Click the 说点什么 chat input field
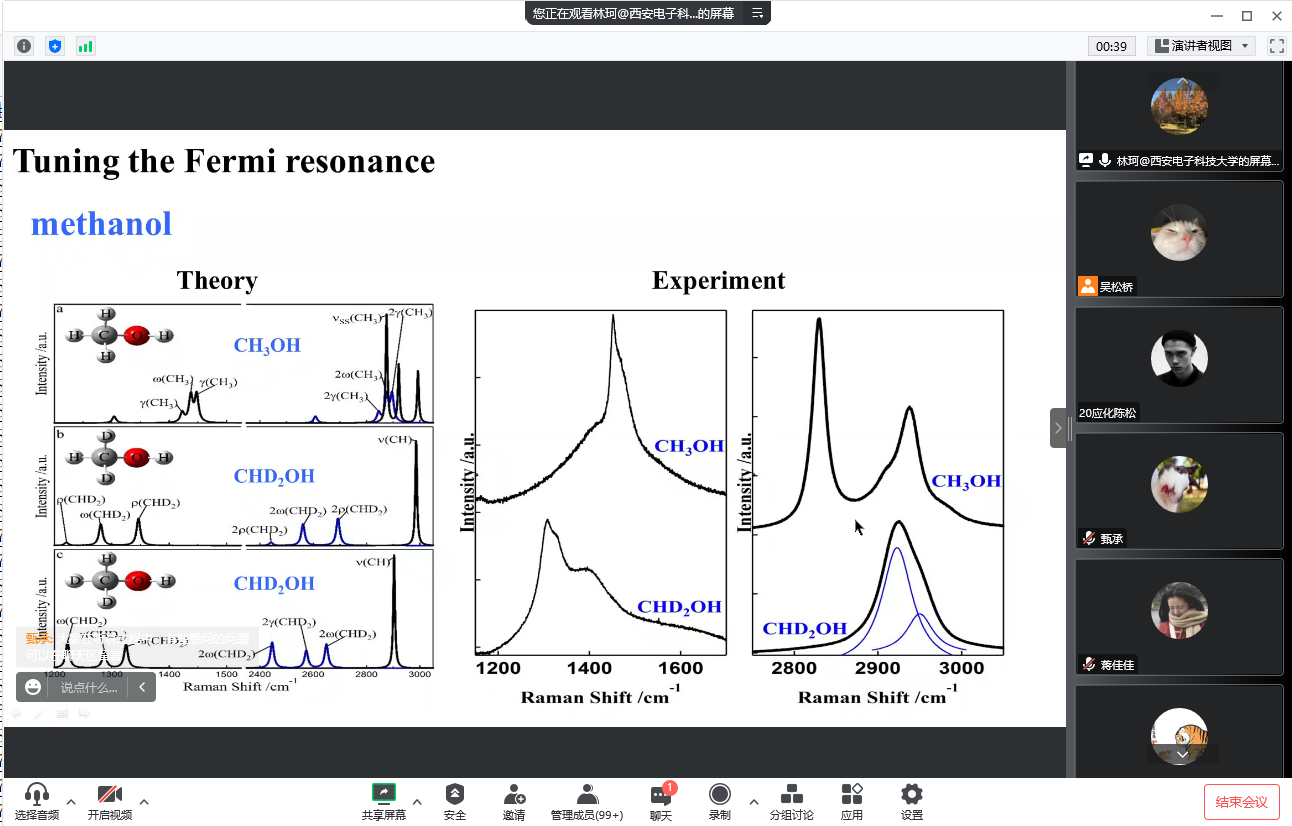Screen dimensions: 1292x826 pyautogui.click(x=89, y=687)
